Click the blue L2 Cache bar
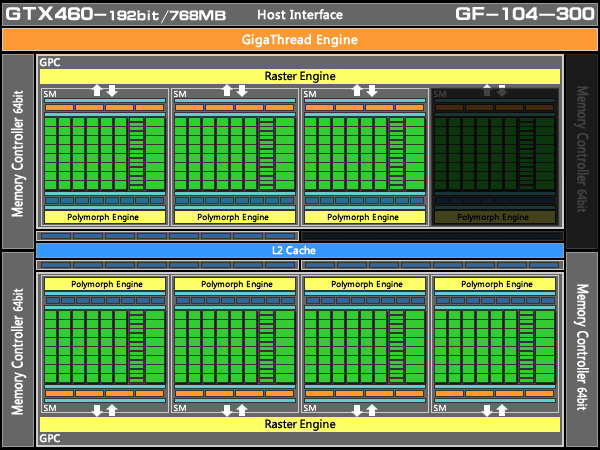Image resolution: width=600 pixels, height=450 pixels. pyautogui.click(x=300, y=250)
